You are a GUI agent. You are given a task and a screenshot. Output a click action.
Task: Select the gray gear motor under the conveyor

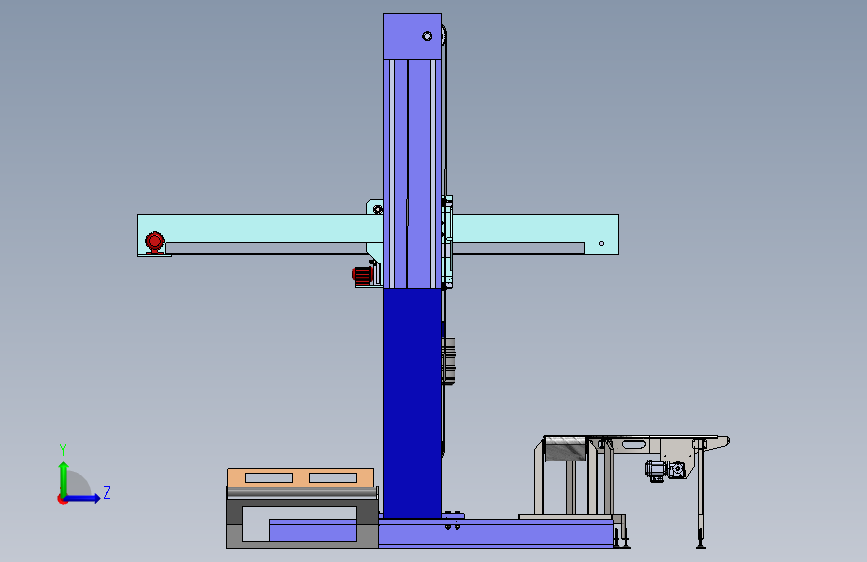click(x=665, y=470)
